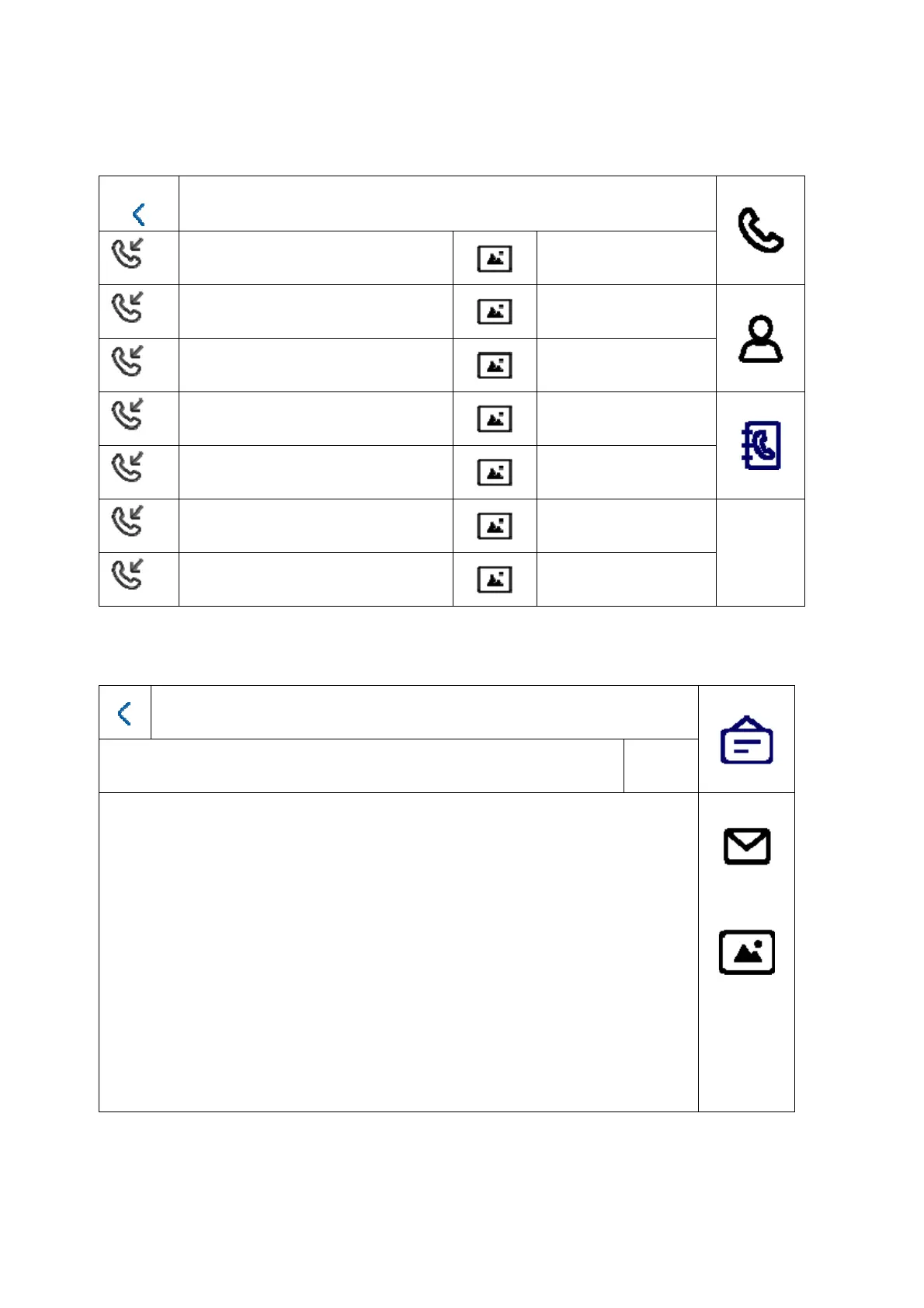924x1308 pixels.
Task: Go back using the call log's back chevron
Action: (x=139, y=214)
